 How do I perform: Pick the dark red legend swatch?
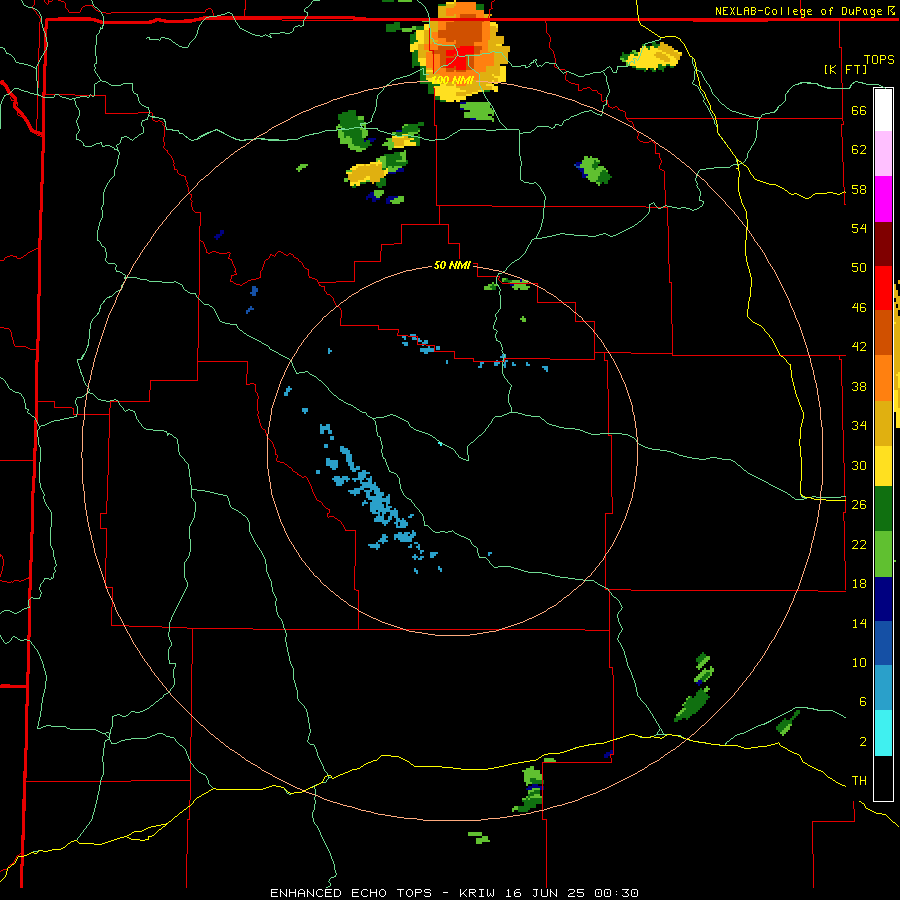coord(883,244)
